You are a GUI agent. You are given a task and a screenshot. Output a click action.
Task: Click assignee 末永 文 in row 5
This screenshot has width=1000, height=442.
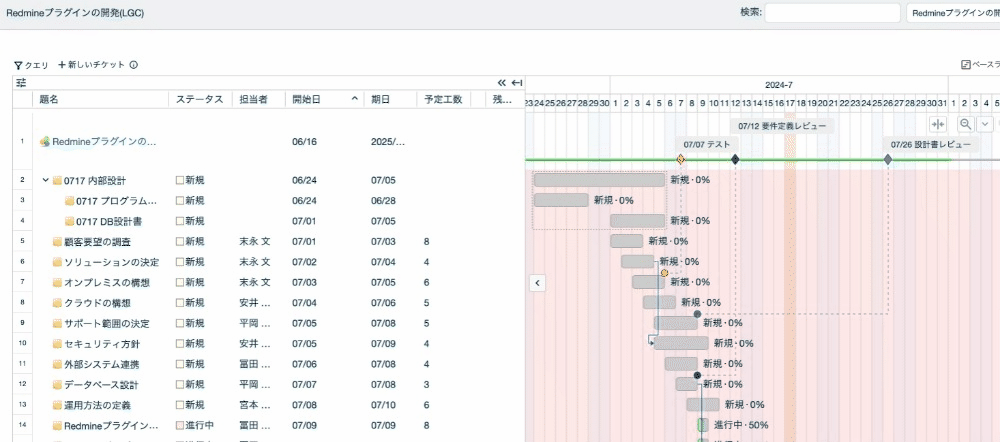point(255,242)
